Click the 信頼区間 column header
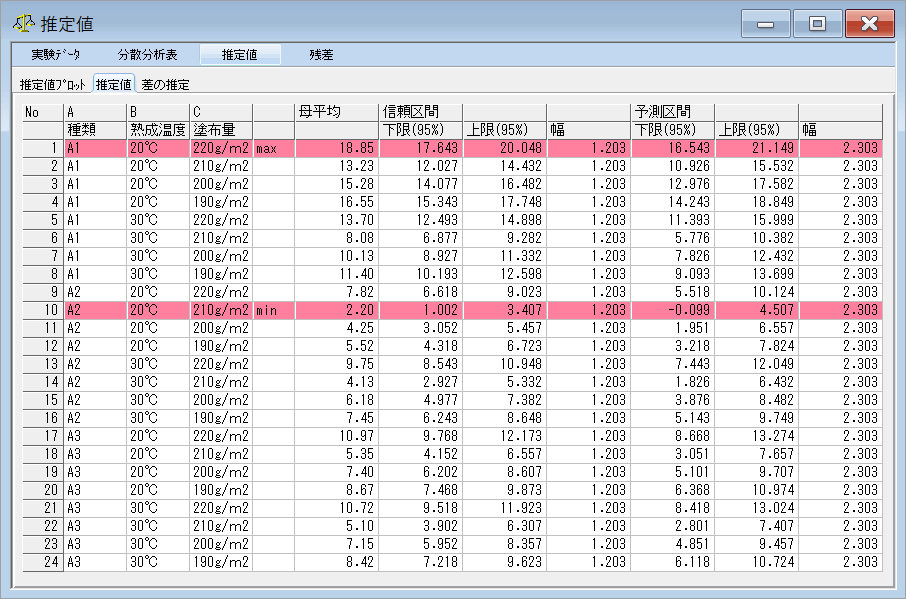Screen dimensions: 906x599 pos(410,112)
